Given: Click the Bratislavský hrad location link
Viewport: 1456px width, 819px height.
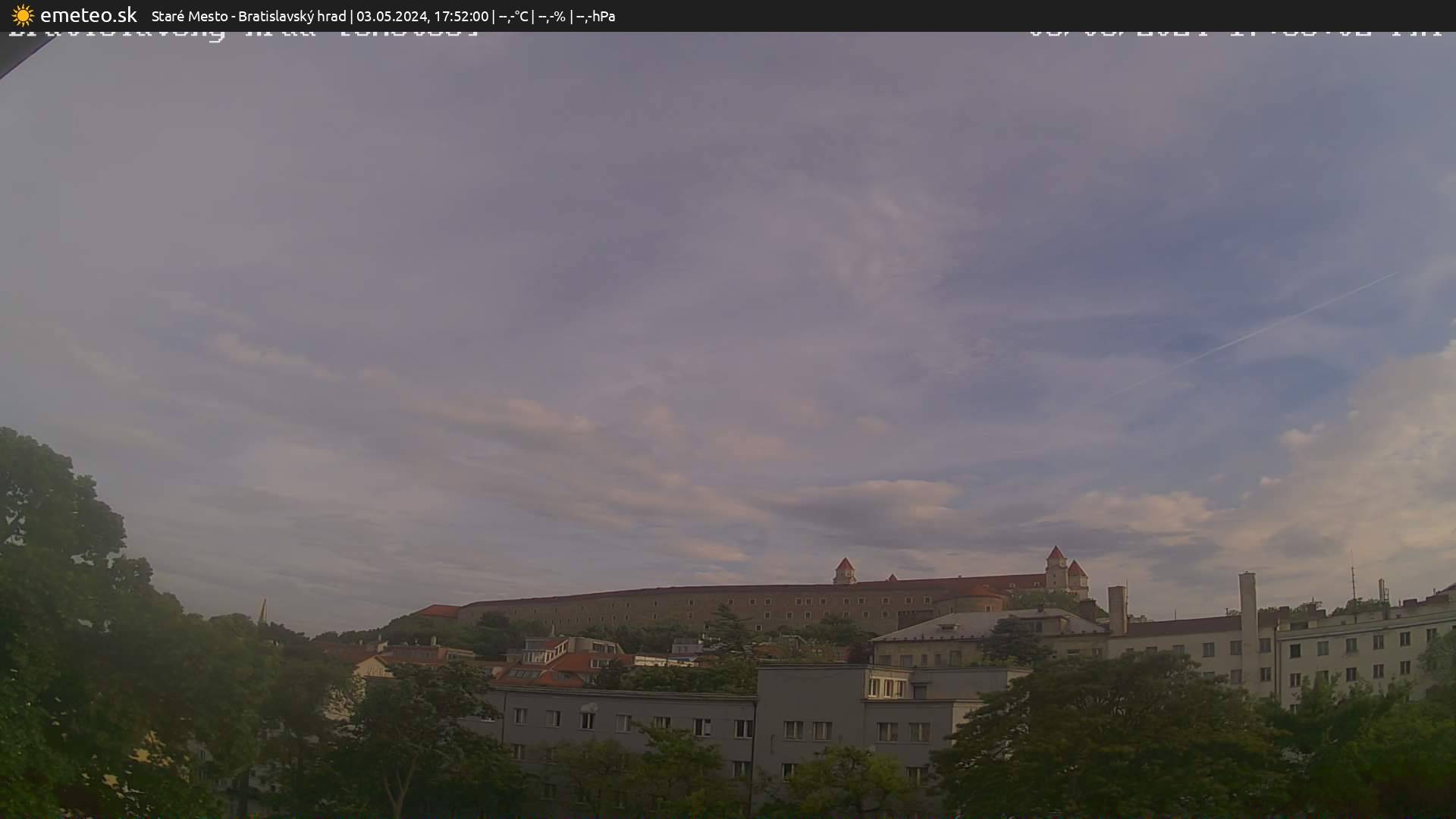Looking at the screenshot, I should point(292,15).
